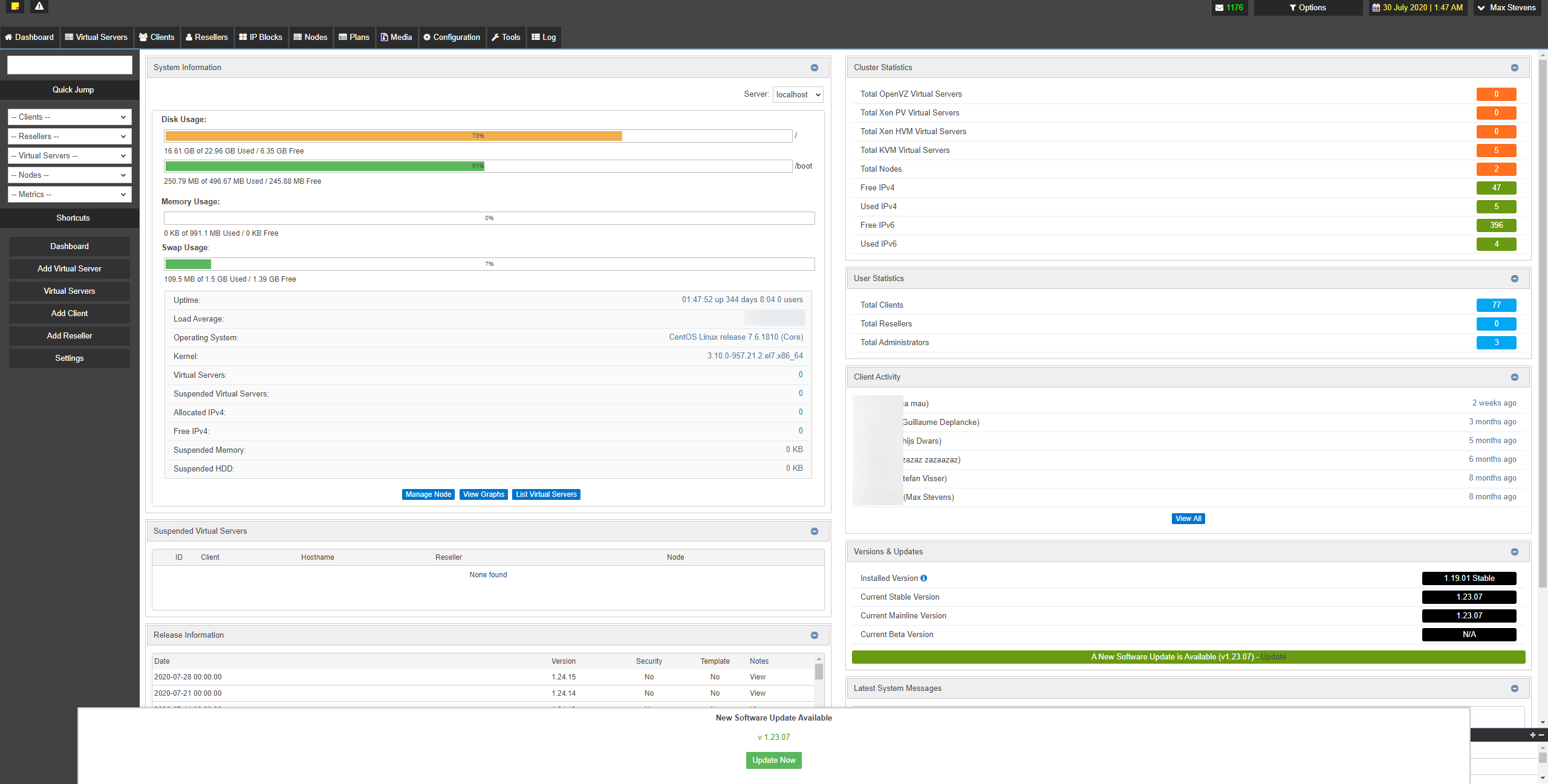Viewport: 1548px width, 784px height.
Task: Collapse the Versions & Updates panel
Action: (1515, 552)
